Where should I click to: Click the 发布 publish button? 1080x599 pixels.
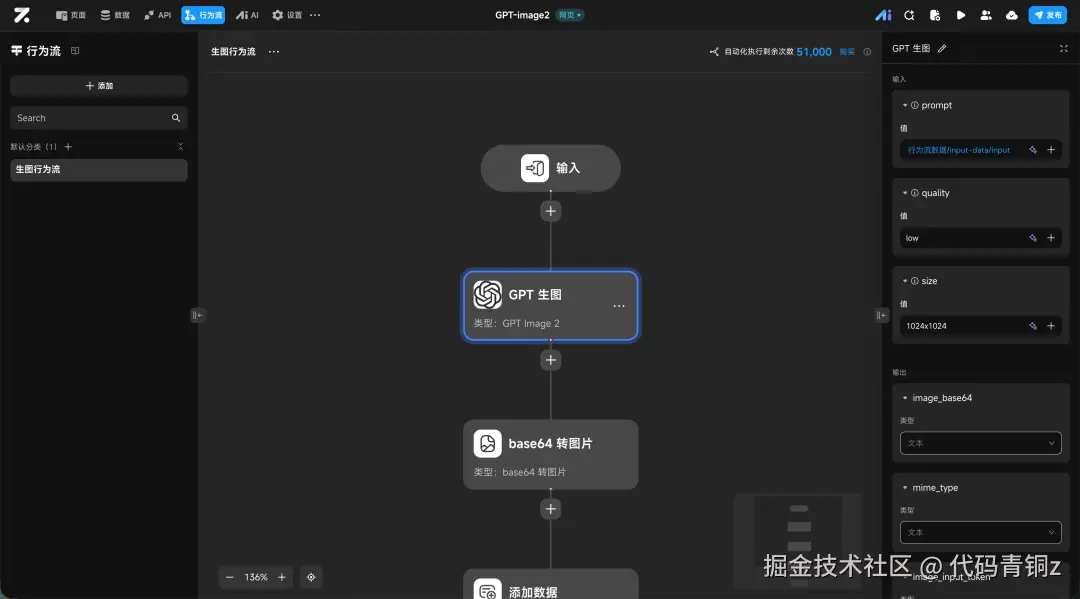[1048, 15]
